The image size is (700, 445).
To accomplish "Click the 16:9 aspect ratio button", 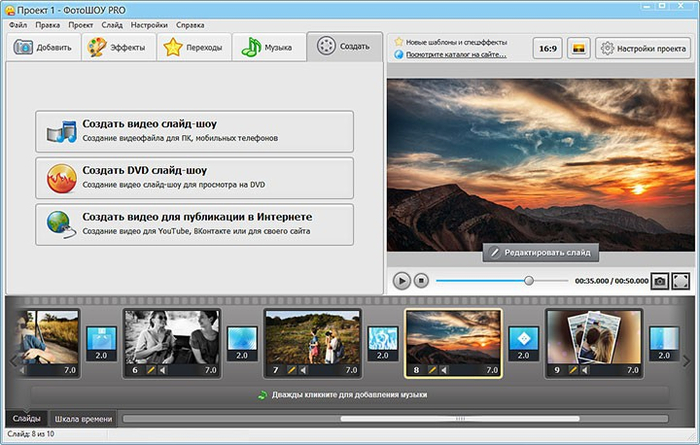I will (547, 47).
